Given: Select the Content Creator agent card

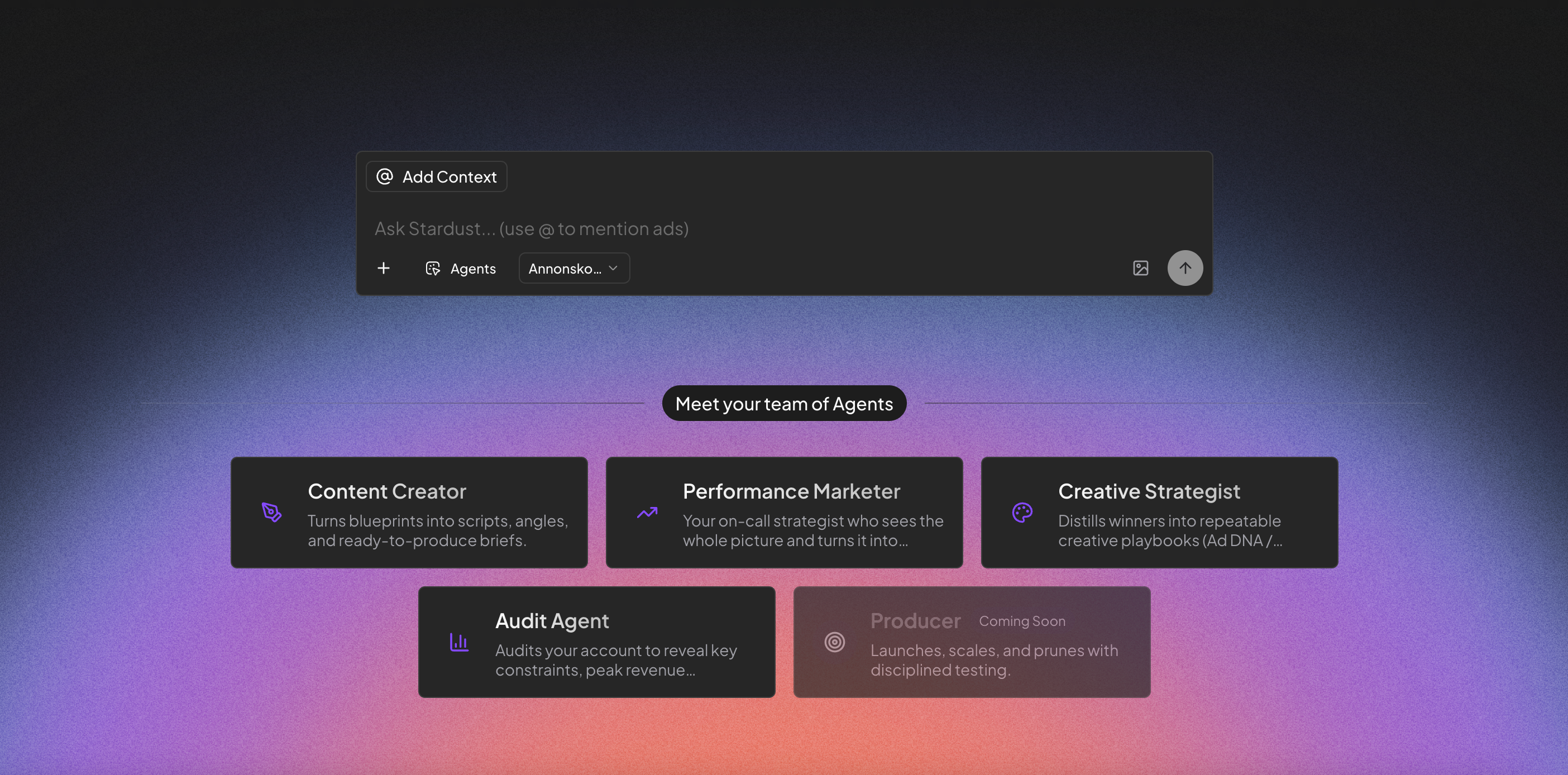Looking at the screenshot, I should (409, 513).
